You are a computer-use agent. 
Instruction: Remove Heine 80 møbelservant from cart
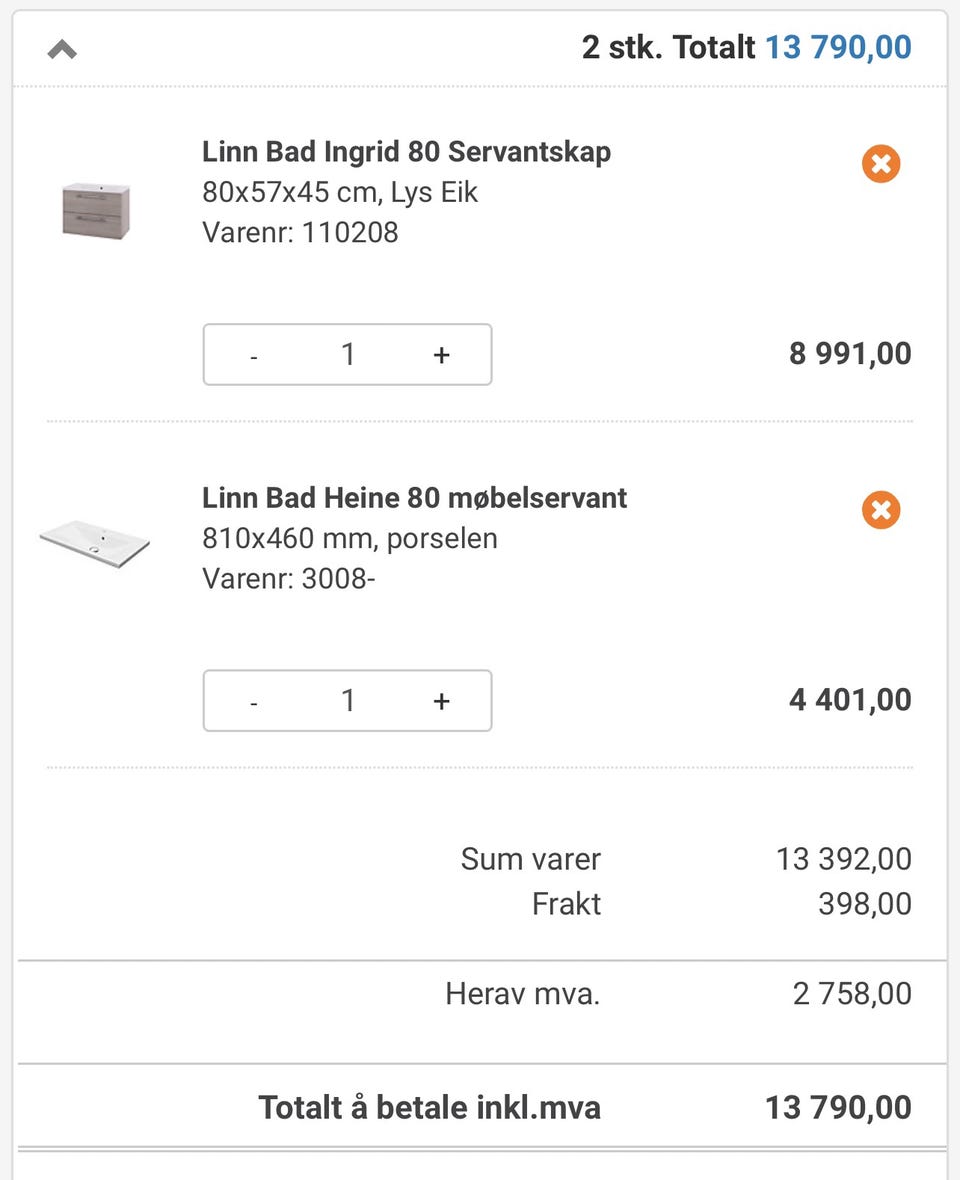[881, 510]
